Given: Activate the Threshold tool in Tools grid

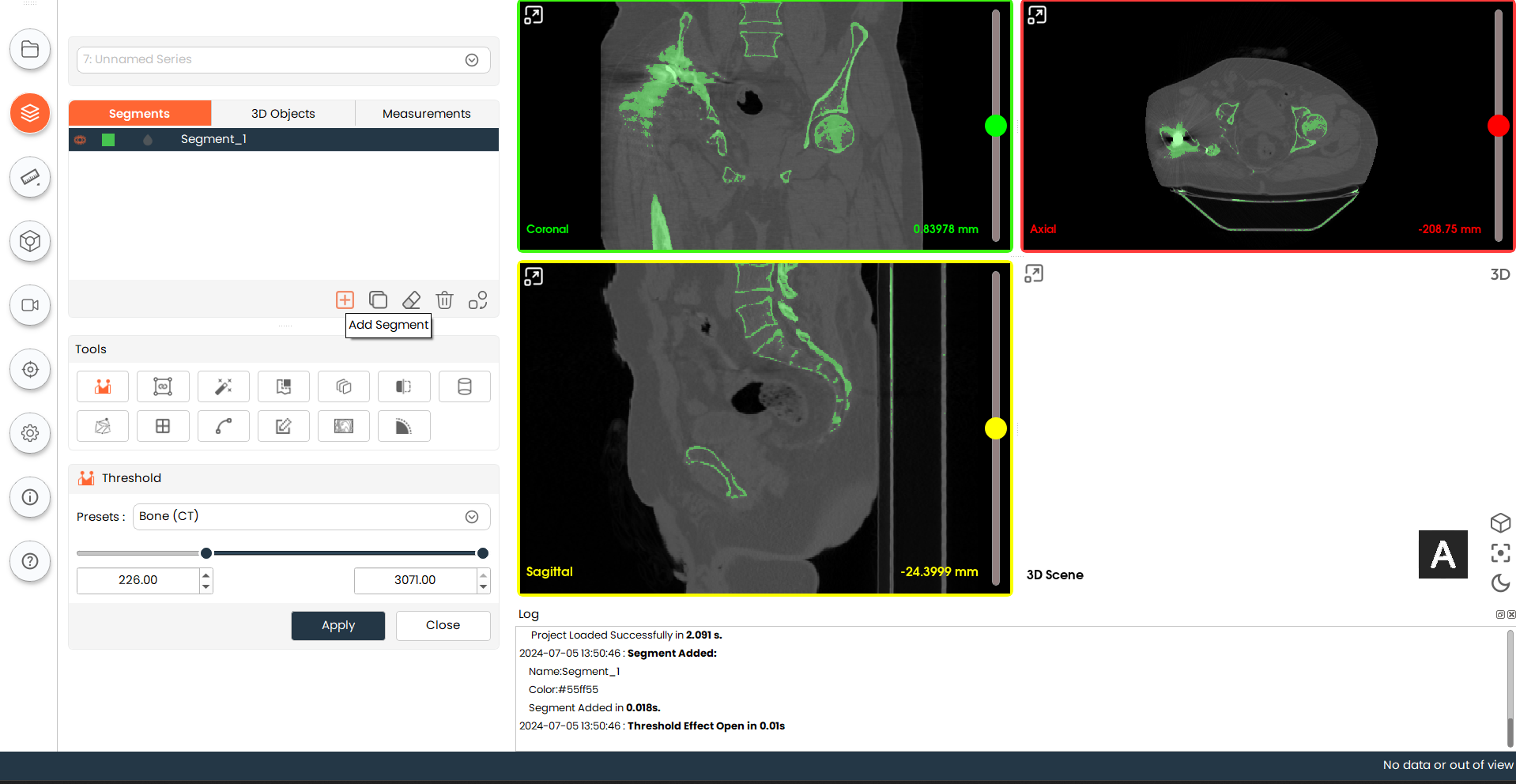Looking at the screenshot, I should click(x=103, y=386).
